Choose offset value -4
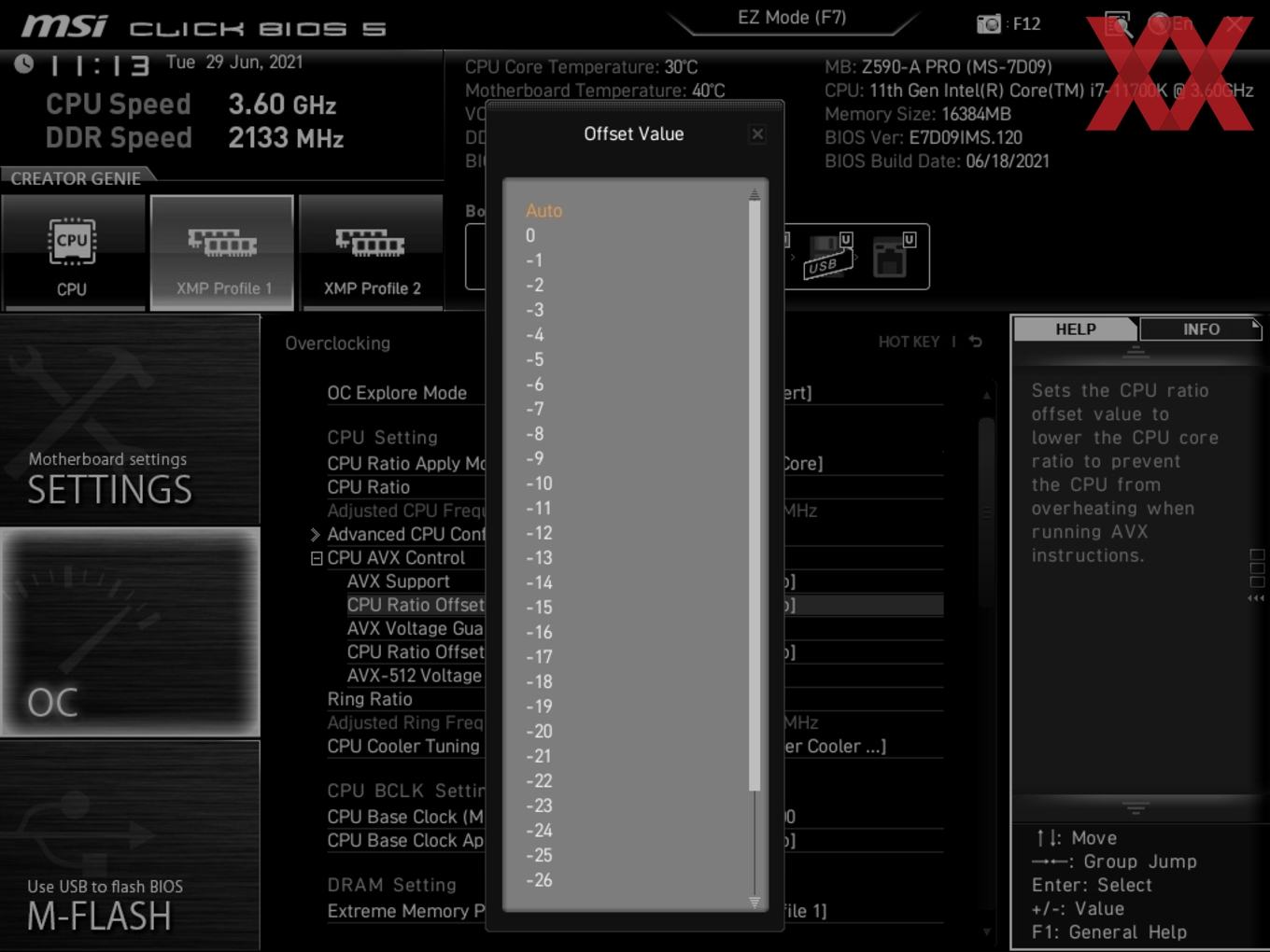 [x=534, y=335]
